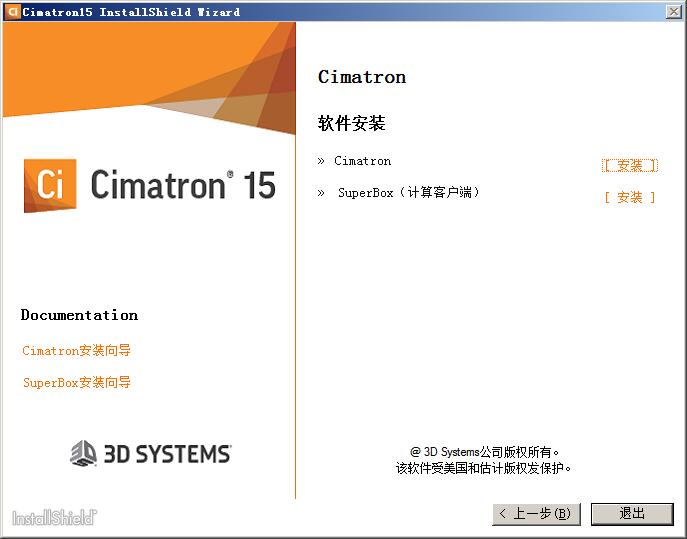Click the install link for Cimatron

point(630,166)
